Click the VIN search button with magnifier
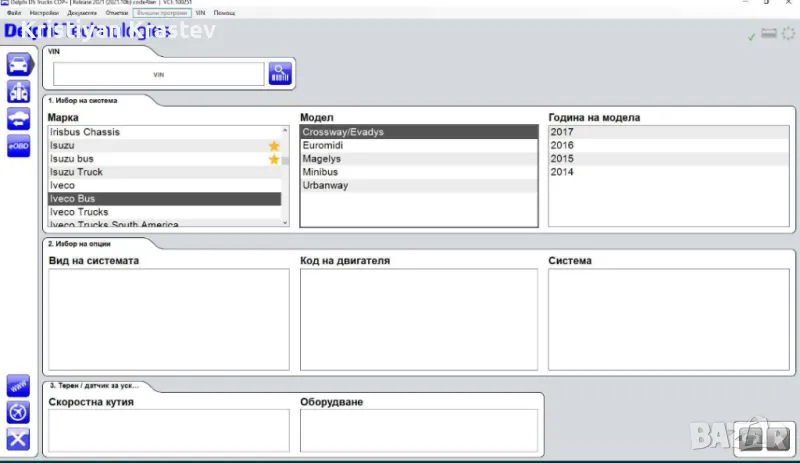Screen dimensions: 800x463 (279, 73)
